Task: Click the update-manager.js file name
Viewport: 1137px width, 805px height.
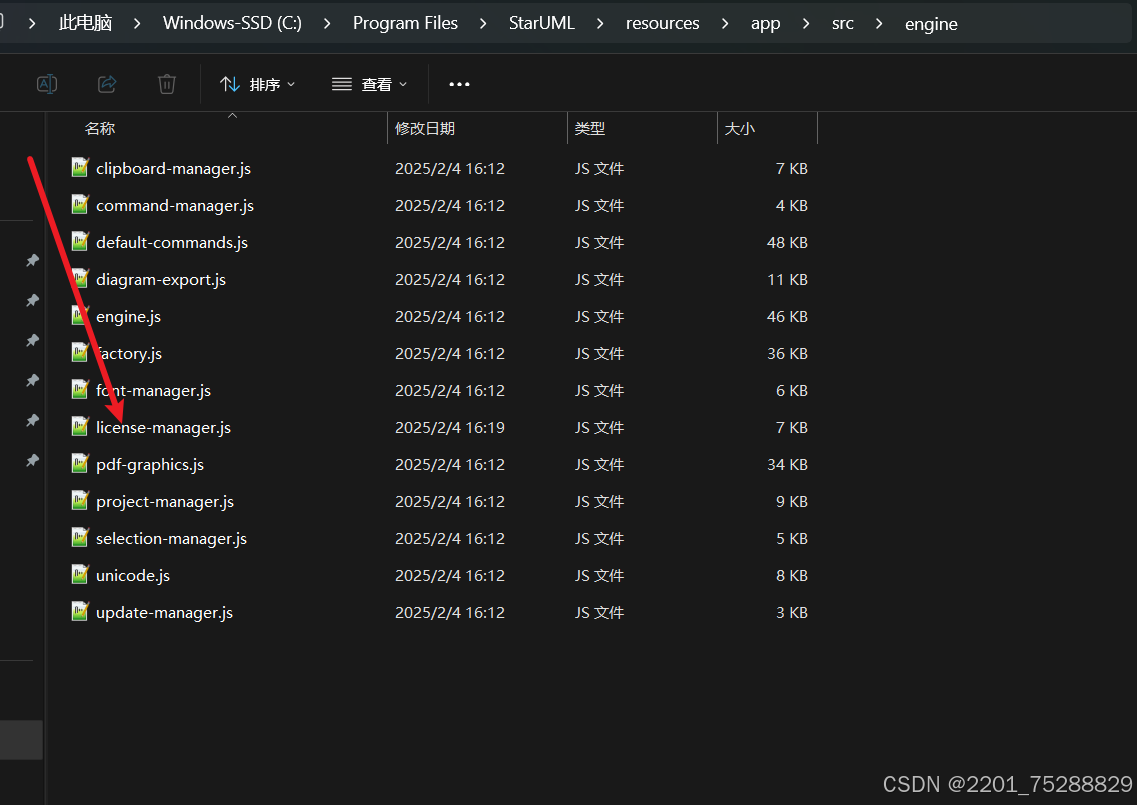Action: click(x=165, y=612)
